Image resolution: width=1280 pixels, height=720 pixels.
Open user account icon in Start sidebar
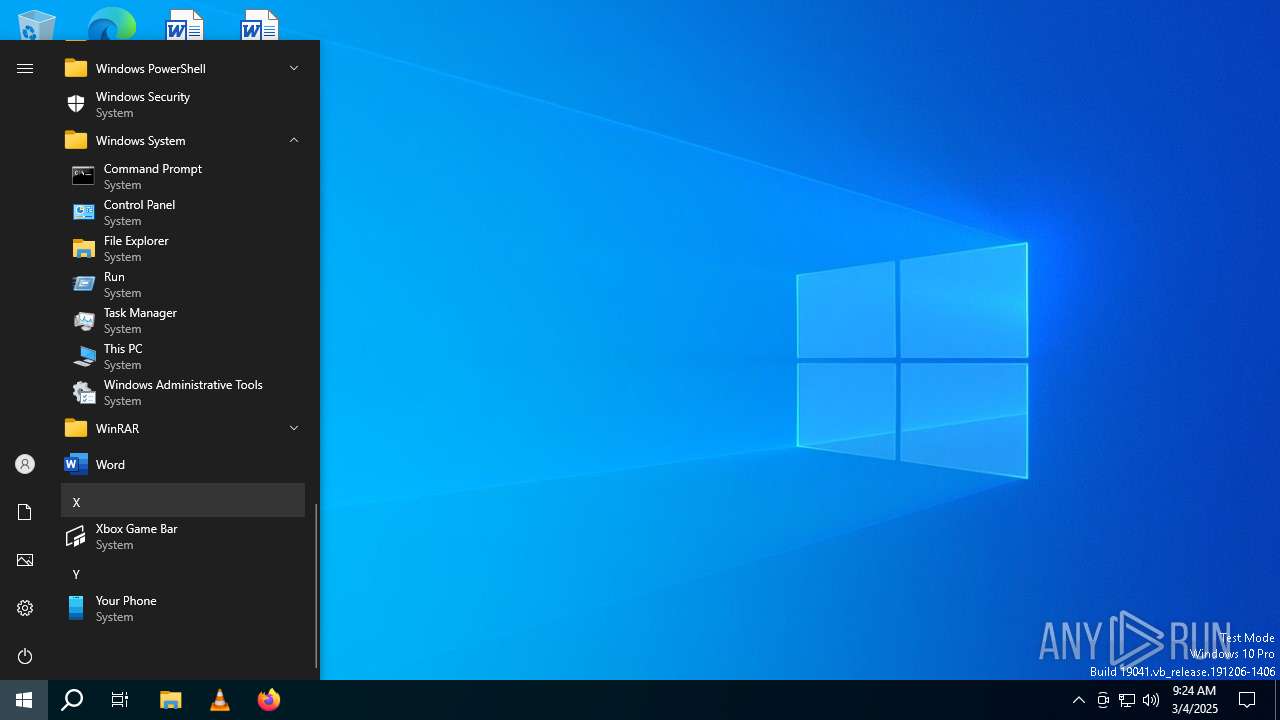[25, 464]
